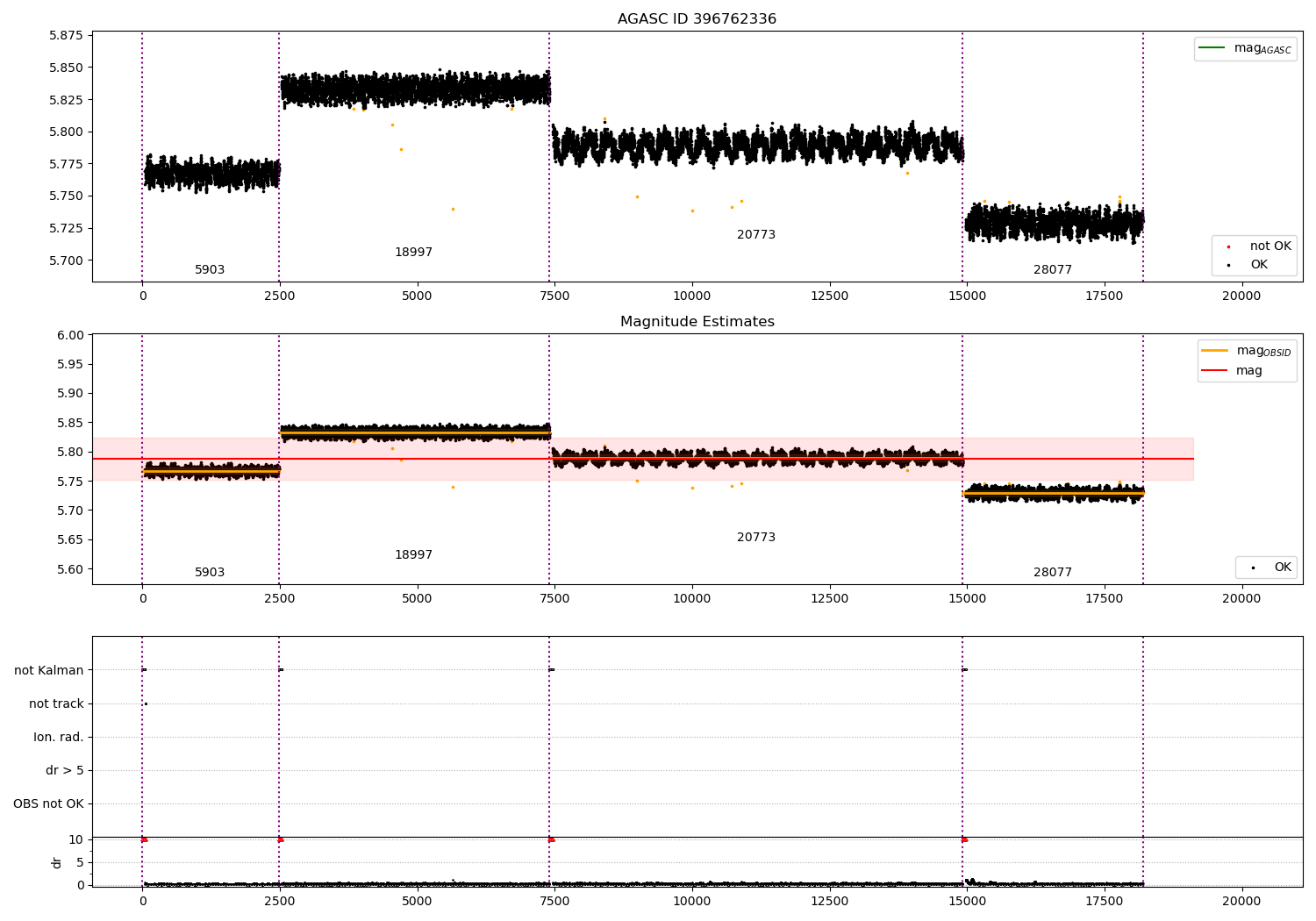Click y-axis tick value 5.875
The width and height of the screenshot is (1316, 921).
pyautogui.click(x=66, y=35)
